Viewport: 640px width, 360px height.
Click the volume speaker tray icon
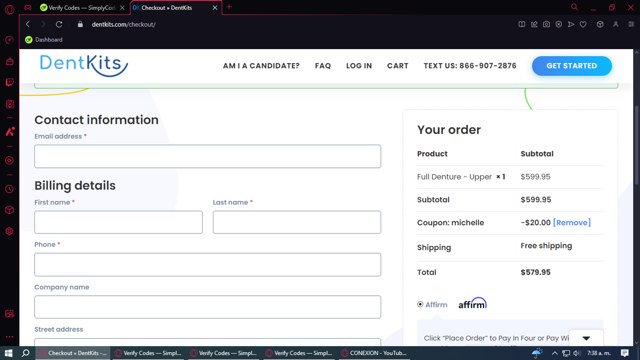pos(576,353)
